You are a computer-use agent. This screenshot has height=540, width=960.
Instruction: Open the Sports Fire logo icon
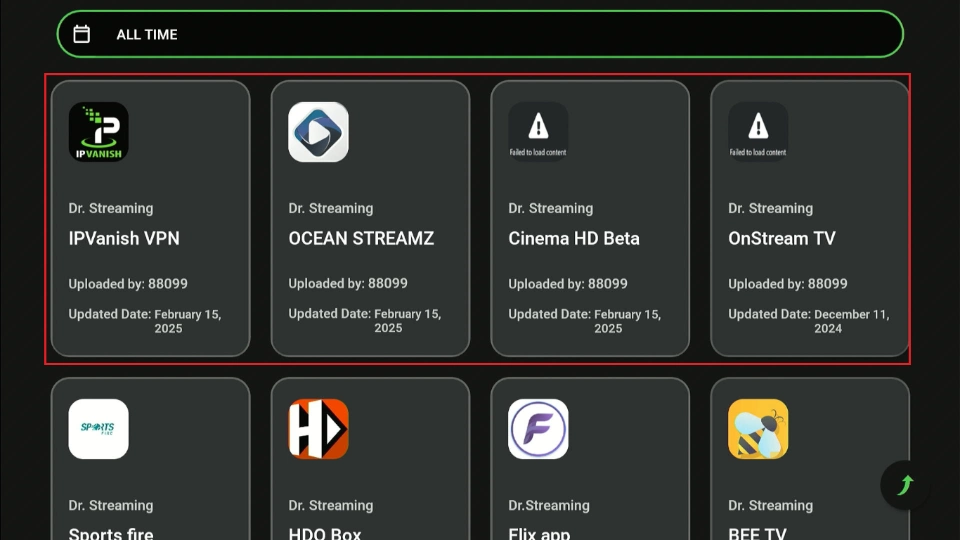(99, 429)
